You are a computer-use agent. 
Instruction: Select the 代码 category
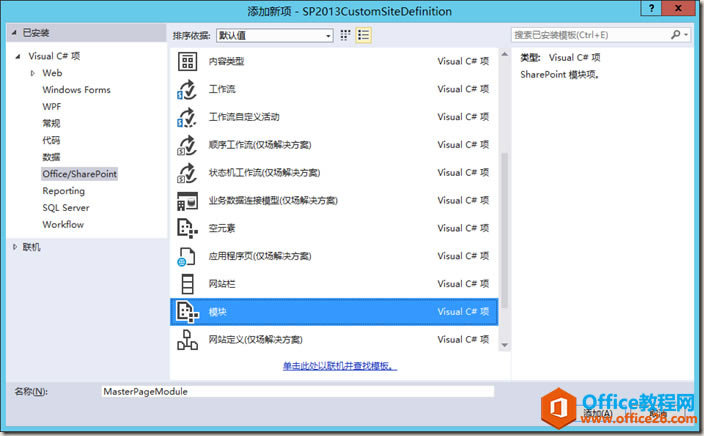point(51,141)
